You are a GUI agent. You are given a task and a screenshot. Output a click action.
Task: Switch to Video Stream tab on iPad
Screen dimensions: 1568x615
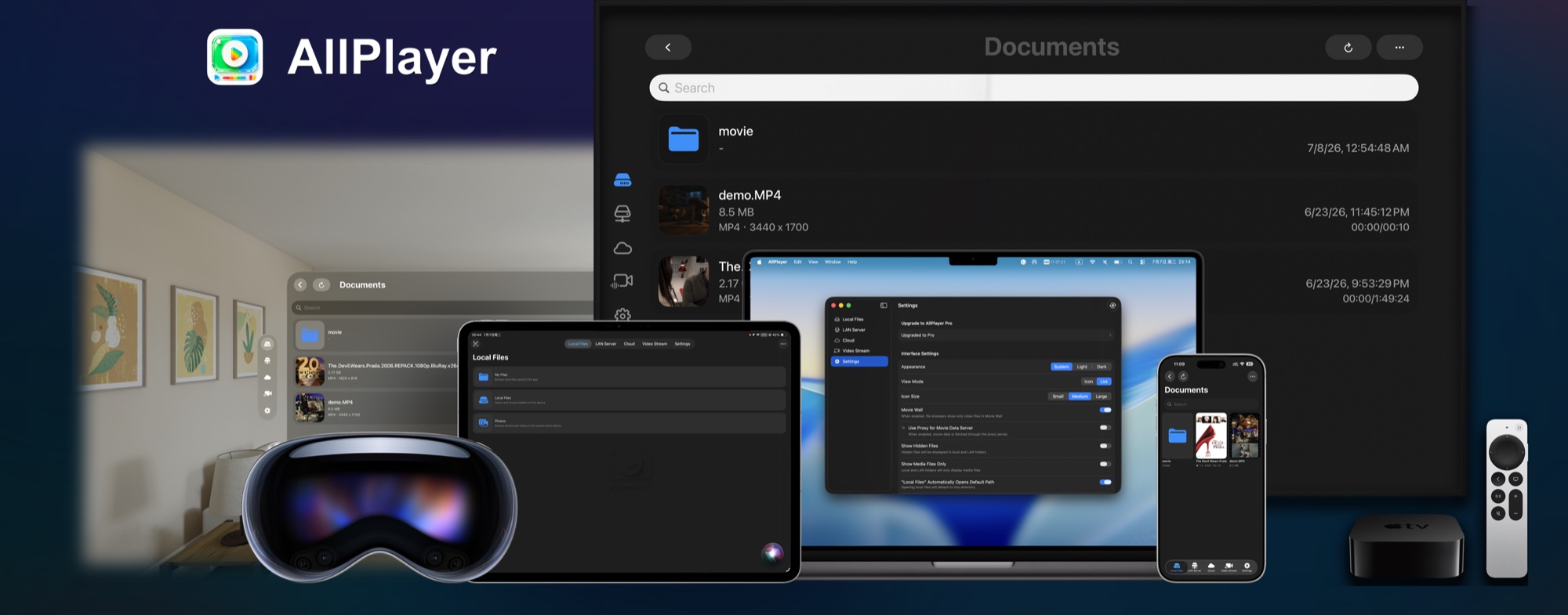pyautogui.click(x=655, y=344)
